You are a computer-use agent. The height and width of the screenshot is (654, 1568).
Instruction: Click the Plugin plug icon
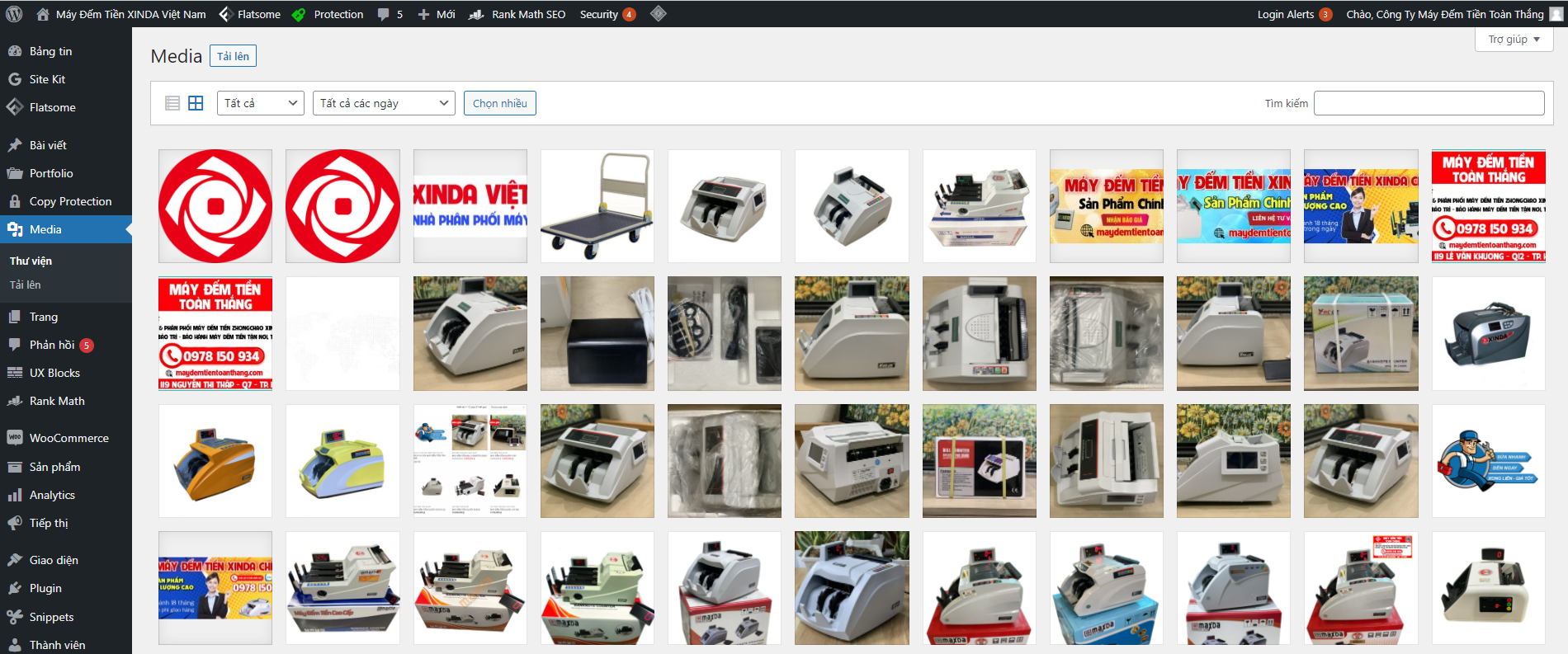tap(15, 588)
